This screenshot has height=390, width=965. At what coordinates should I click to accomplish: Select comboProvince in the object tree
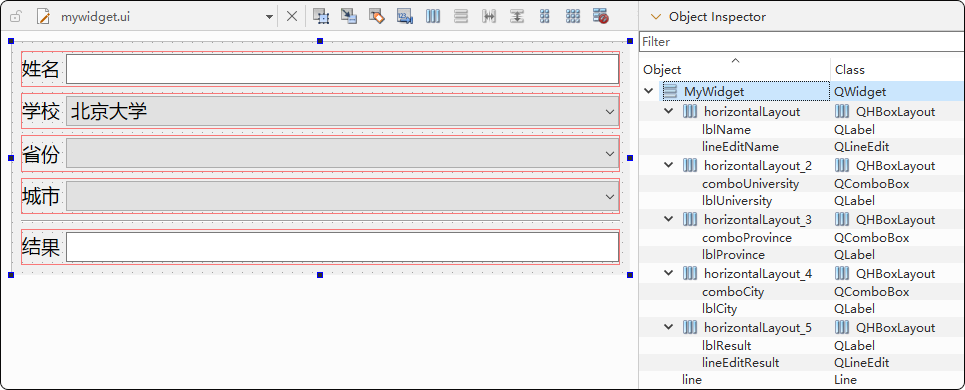coord(747,238)
